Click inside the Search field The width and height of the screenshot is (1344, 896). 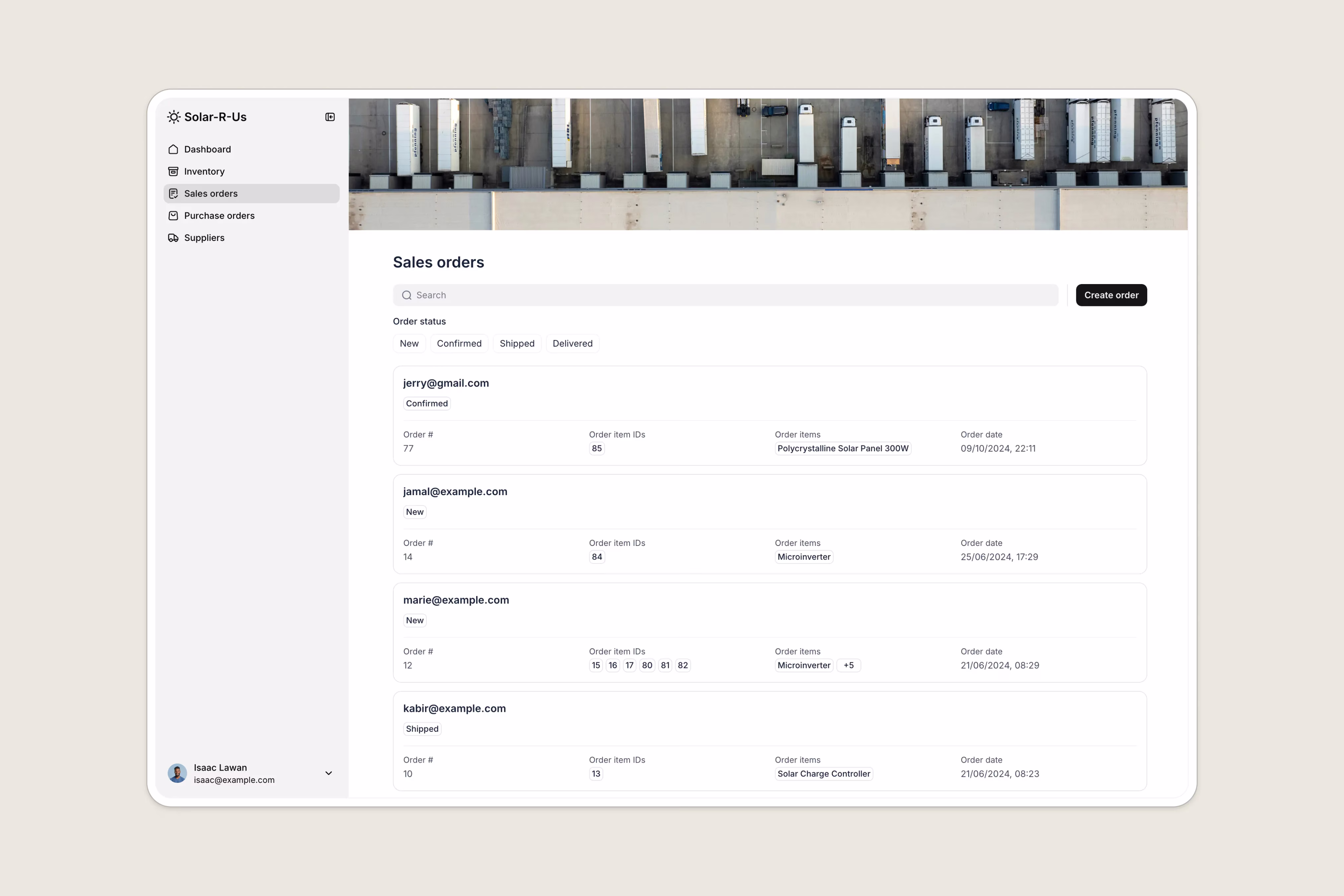point(629,295)
